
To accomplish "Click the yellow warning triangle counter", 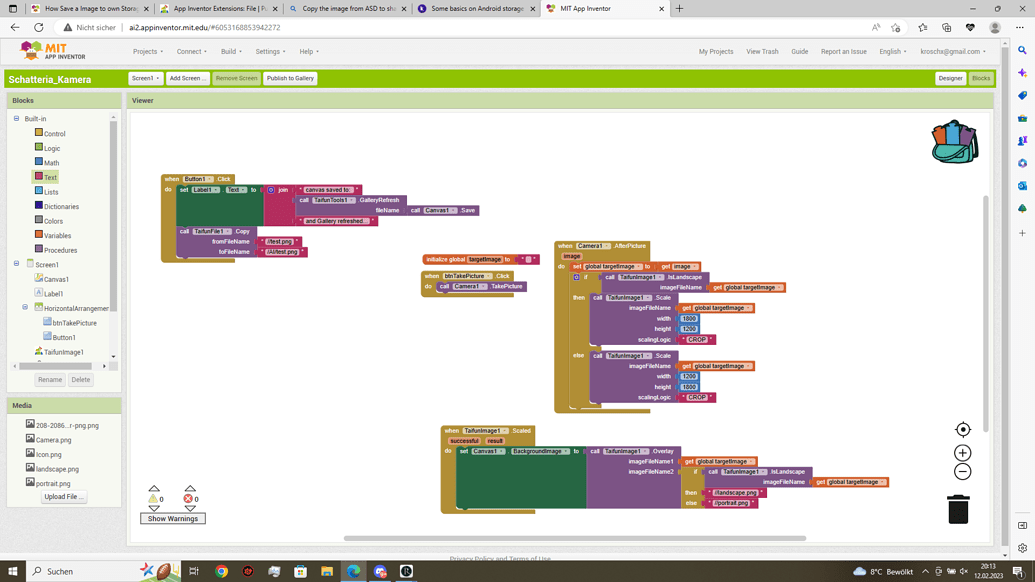I will pyautogui.click(x=153, y=498).
